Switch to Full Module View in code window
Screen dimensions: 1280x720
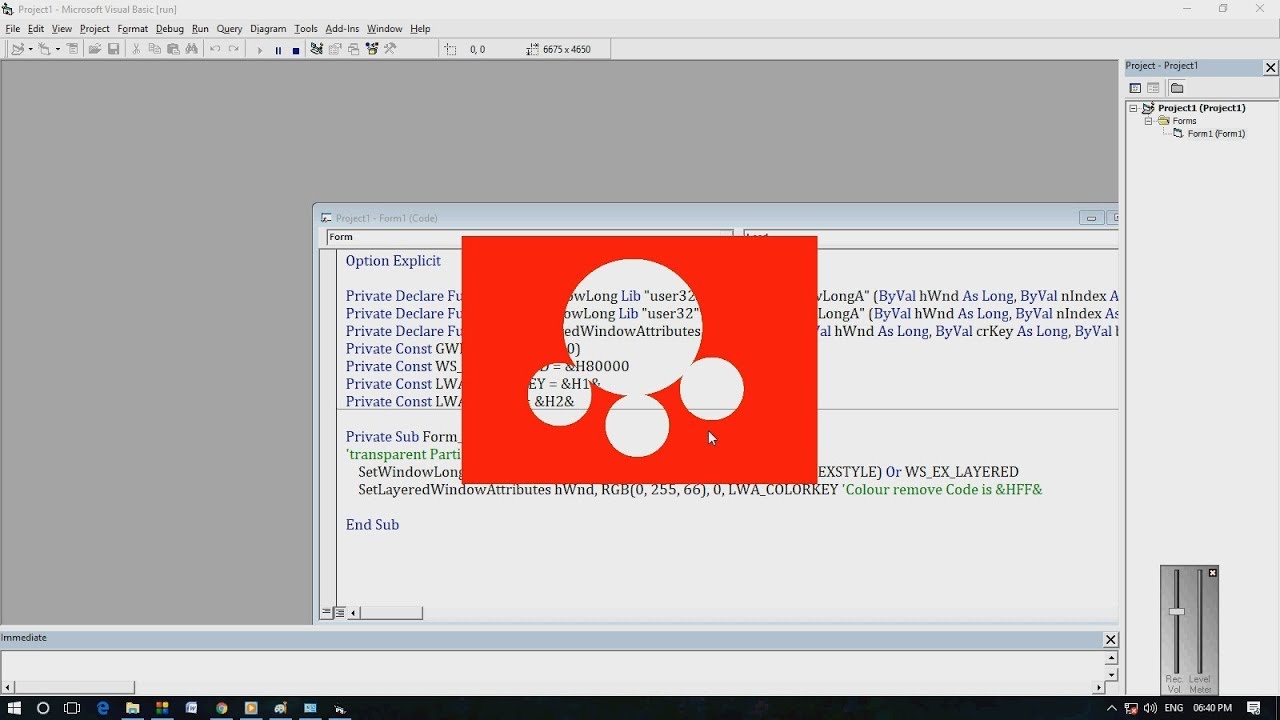(339, 613)
